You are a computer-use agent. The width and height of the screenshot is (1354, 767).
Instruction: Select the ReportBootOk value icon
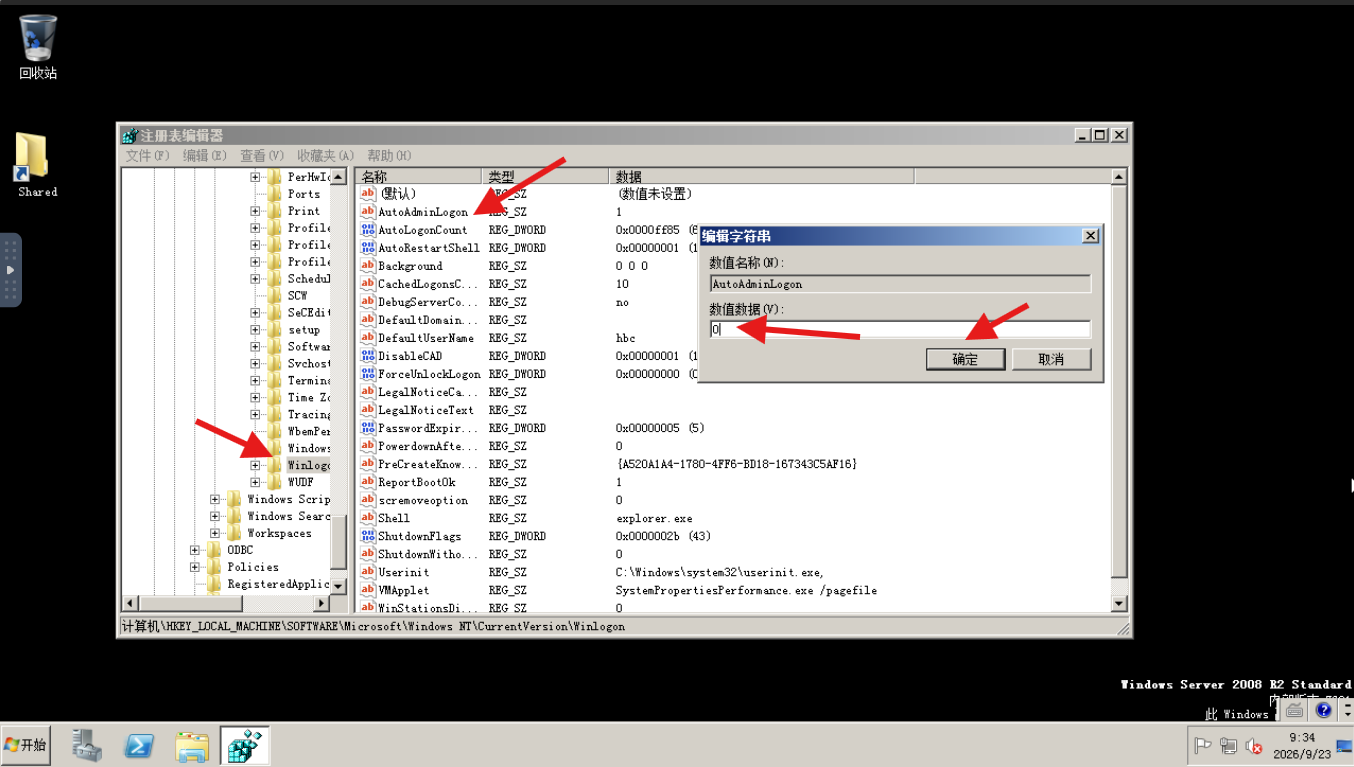pyautogui.click(x=368, y=482)
